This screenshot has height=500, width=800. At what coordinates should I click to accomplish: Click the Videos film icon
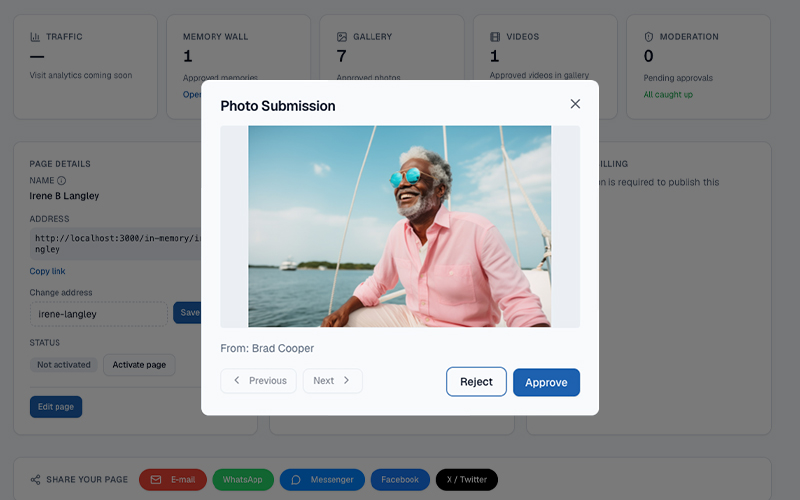(x=495, y=37)
